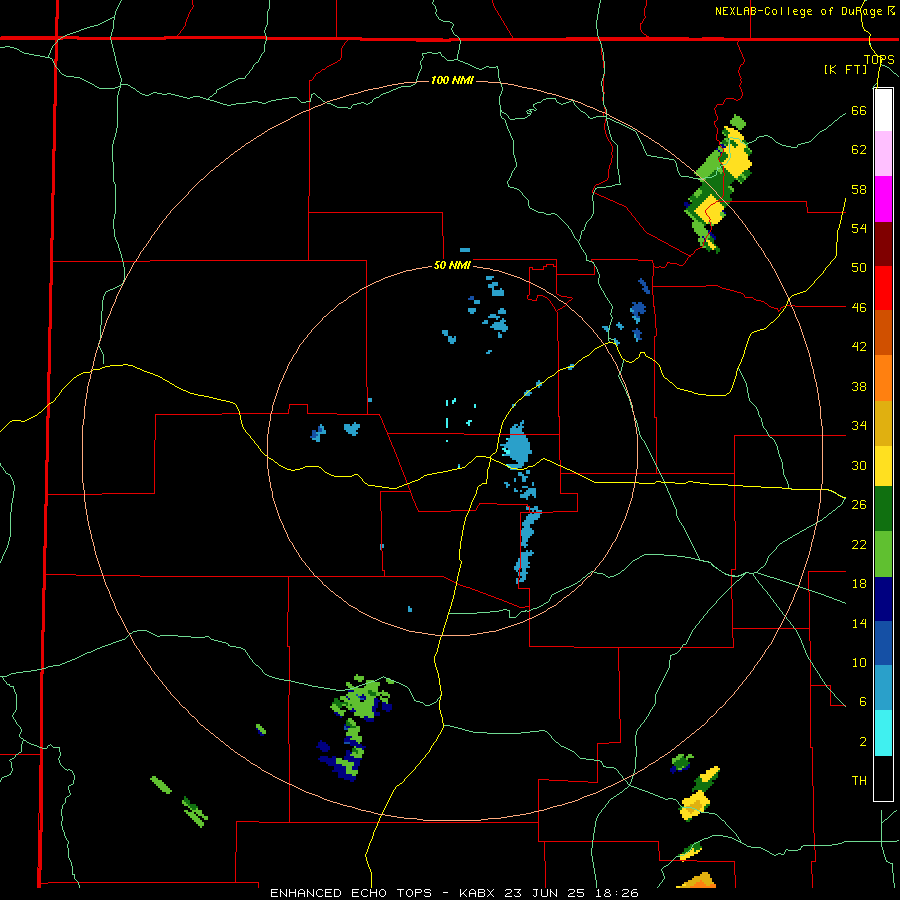Click the 30 value on the scale
The height and width of the screenshot is (900, 900).
click(859, 465)
